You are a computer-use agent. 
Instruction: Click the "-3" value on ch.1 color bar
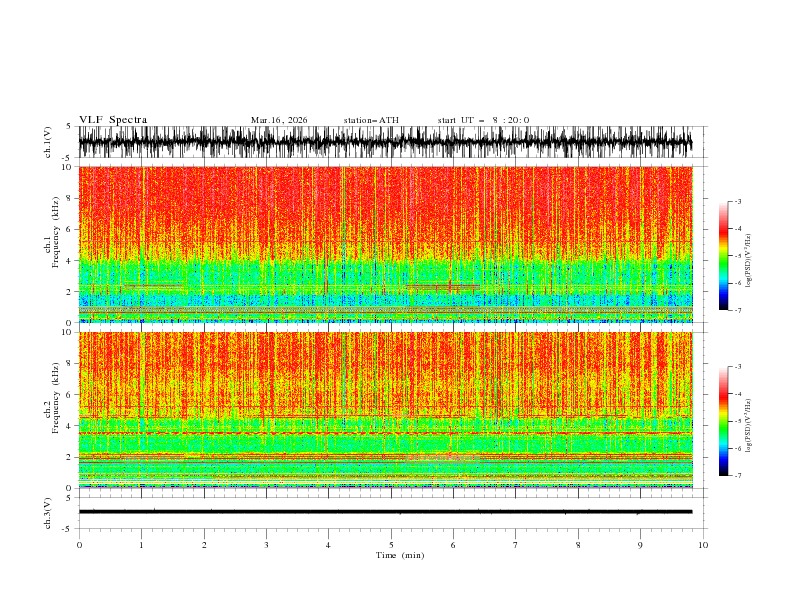[738, 201]
